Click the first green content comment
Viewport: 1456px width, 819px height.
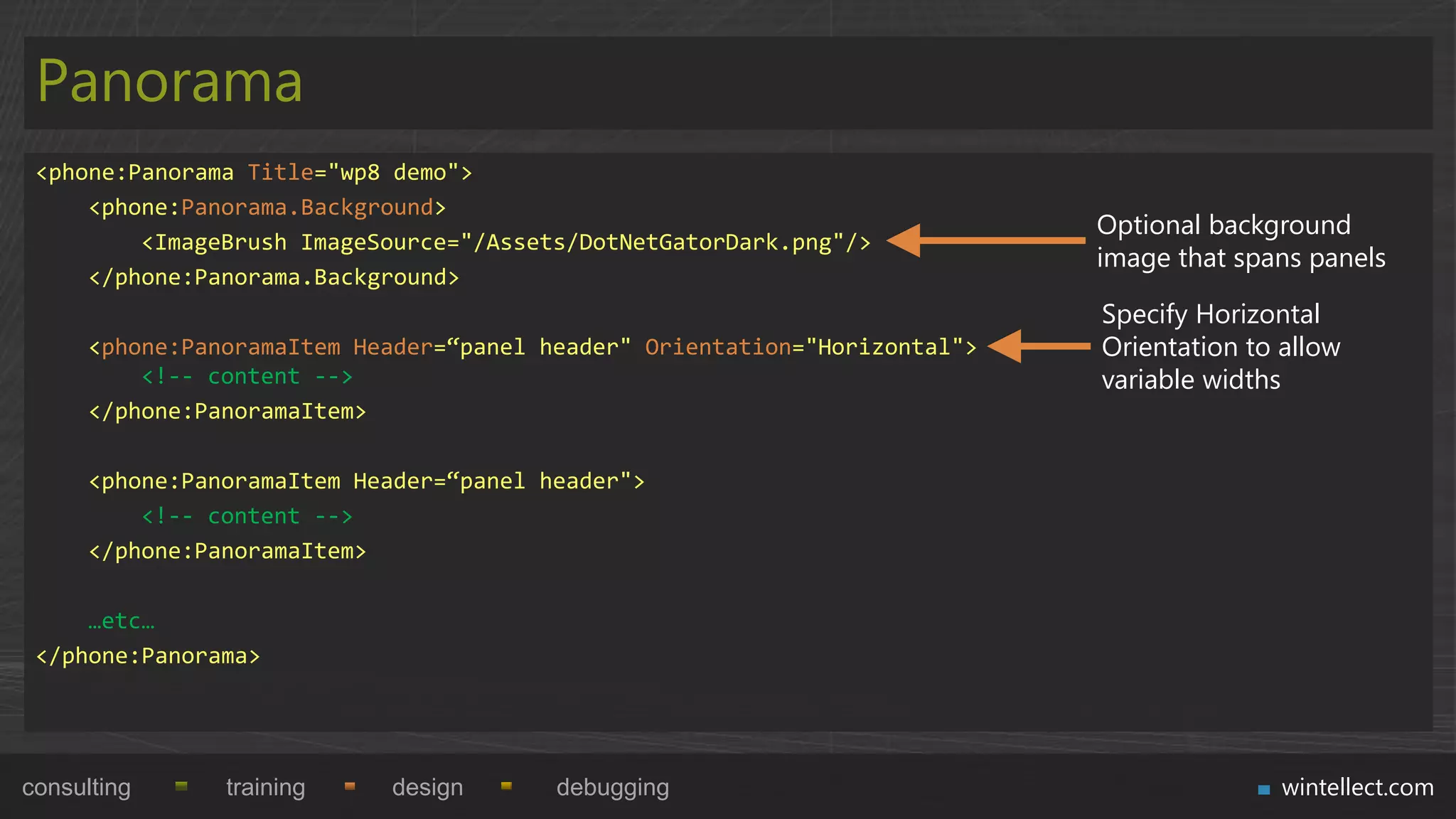pos(247,376)
